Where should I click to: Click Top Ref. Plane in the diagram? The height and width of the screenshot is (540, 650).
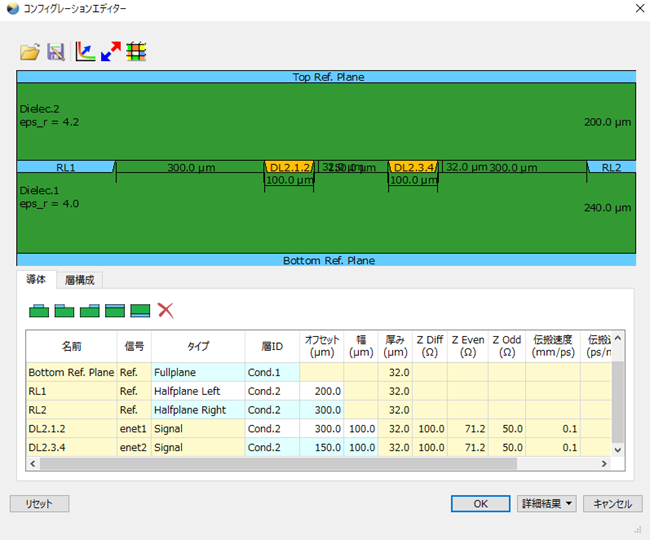[326, 77]
